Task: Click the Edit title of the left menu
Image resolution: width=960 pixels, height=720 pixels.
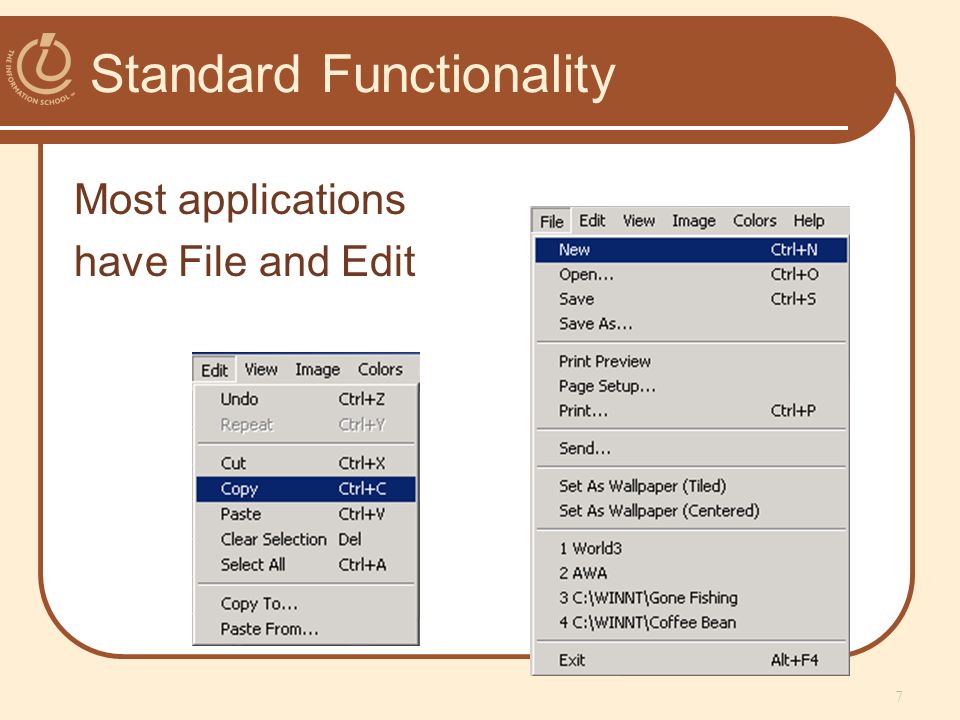Action: 214,370
